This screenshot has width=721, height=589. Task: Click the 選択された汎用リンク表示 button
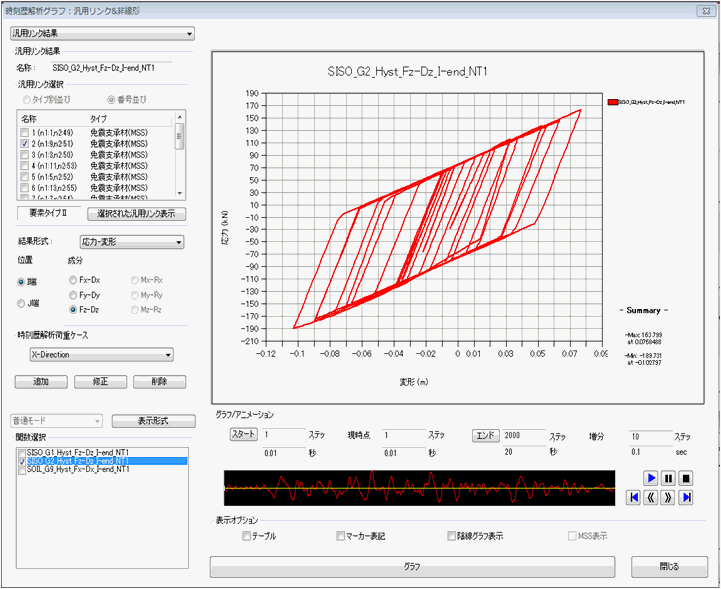click(137, 214)
